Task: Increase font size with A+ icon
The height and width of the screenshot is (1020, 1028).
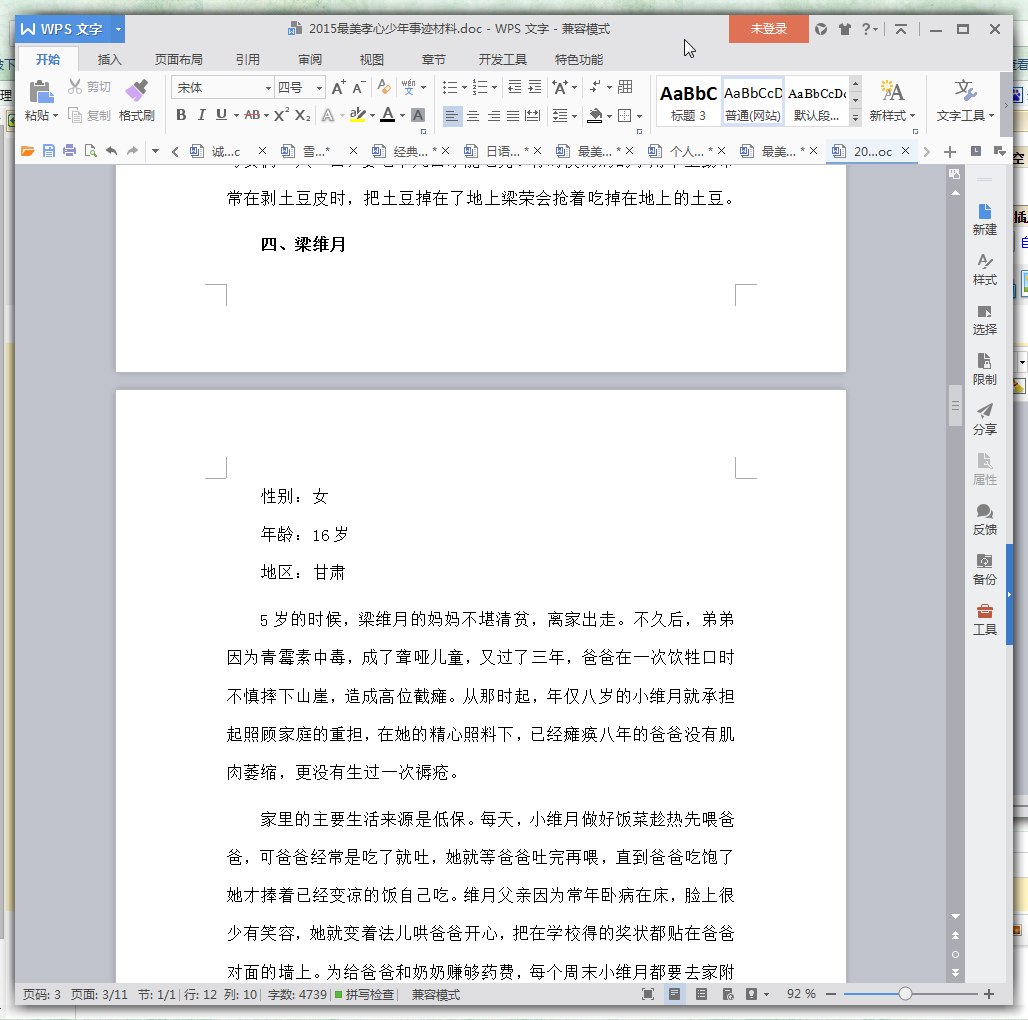Action: point(338,87)
